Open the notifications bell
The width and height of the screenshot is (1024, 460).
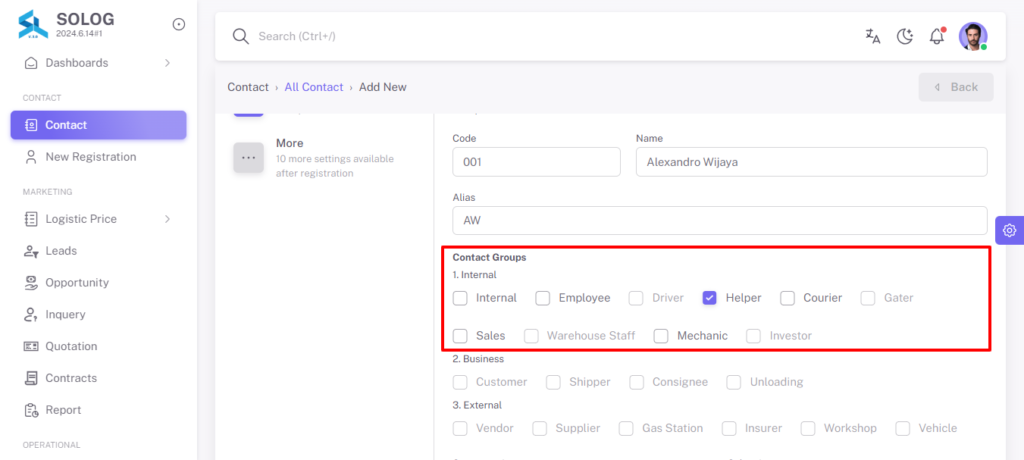click(937, 36)
